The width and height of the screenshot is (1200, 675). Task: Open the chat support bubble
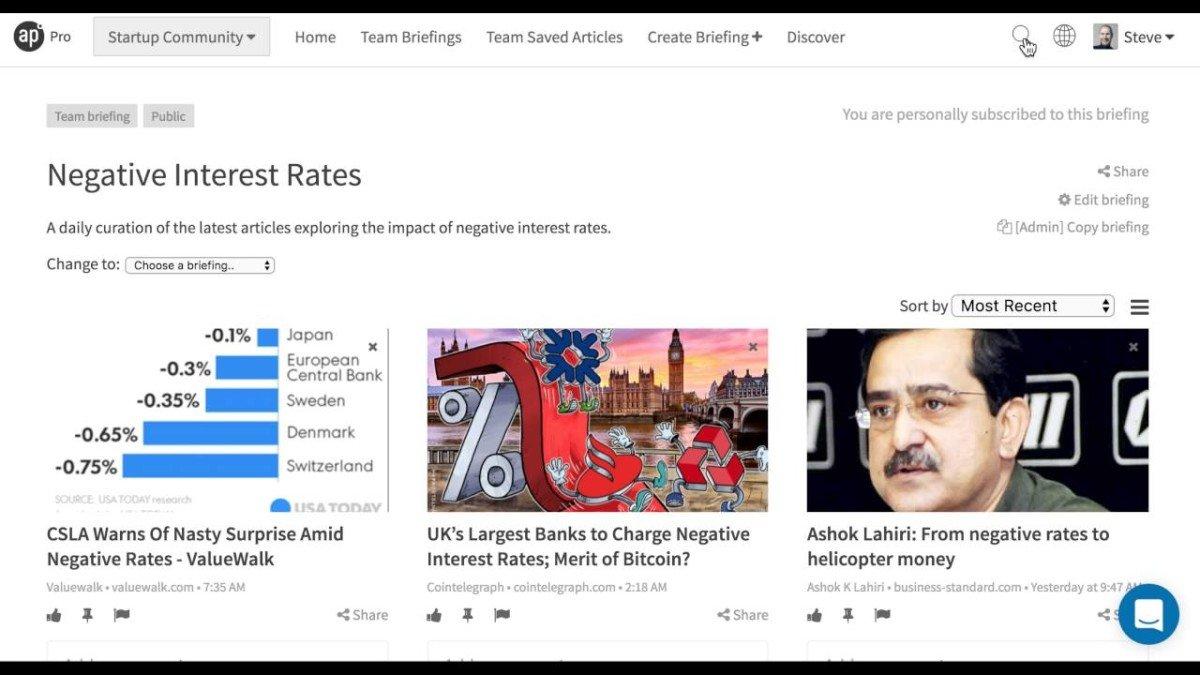tap(1148, 614)
